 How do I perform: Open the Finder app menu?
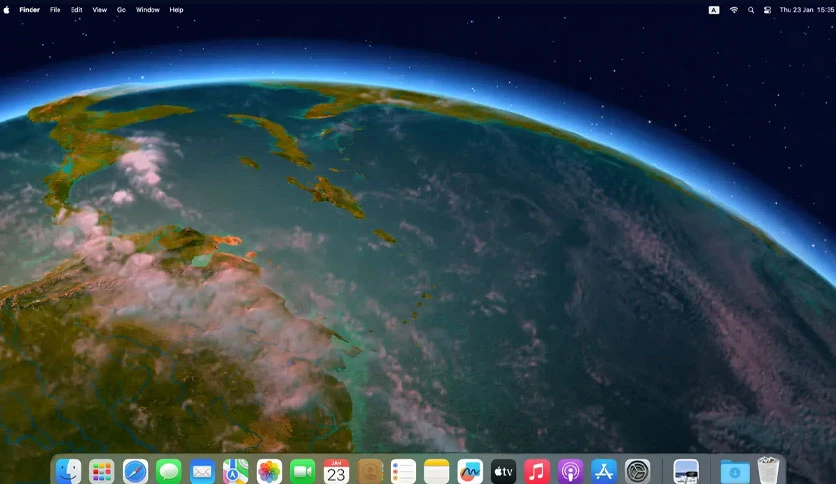pyautogui.click(x=29, y=10)
